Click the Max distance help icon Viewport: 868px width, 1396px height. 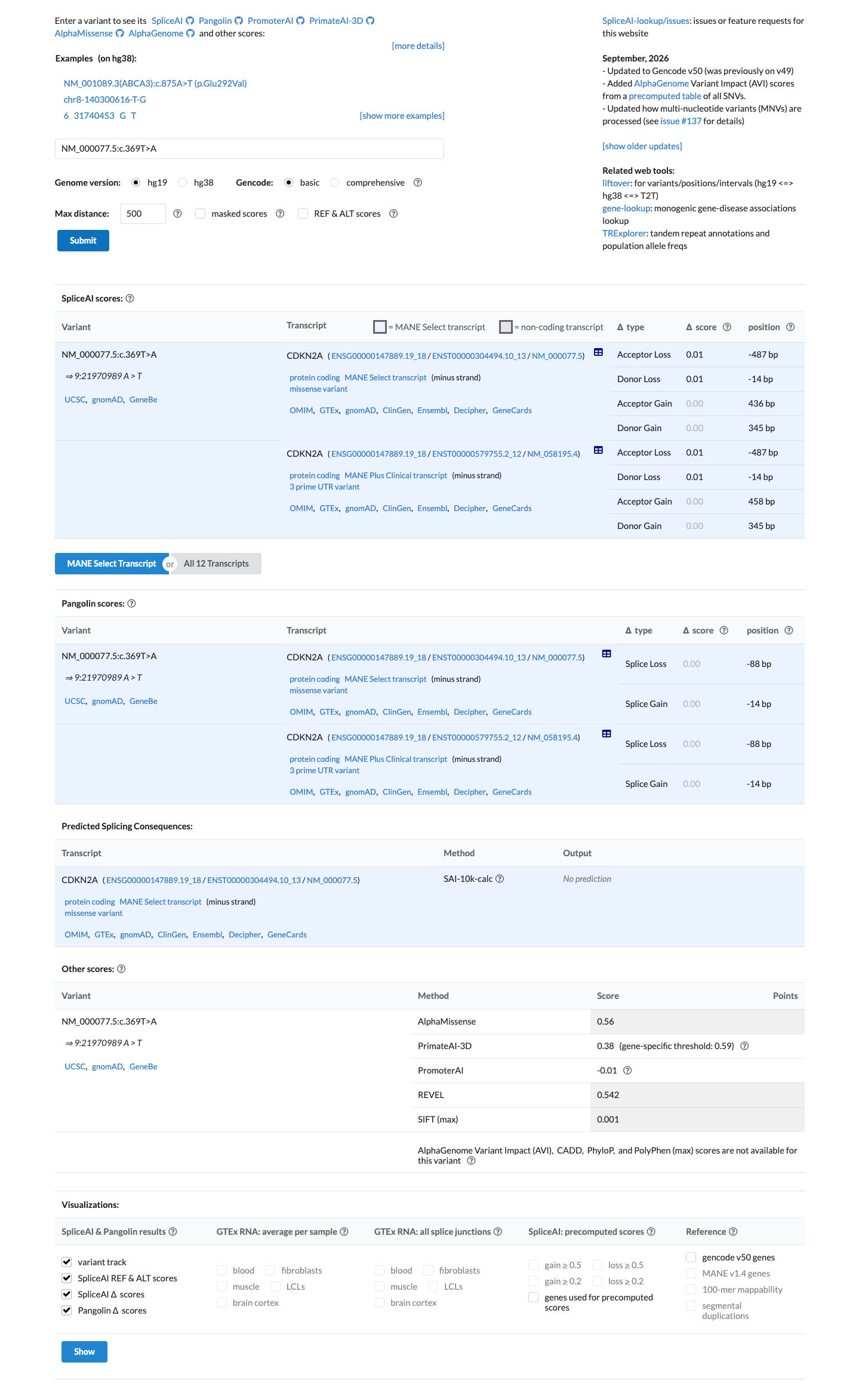click(x=177, y=214)
